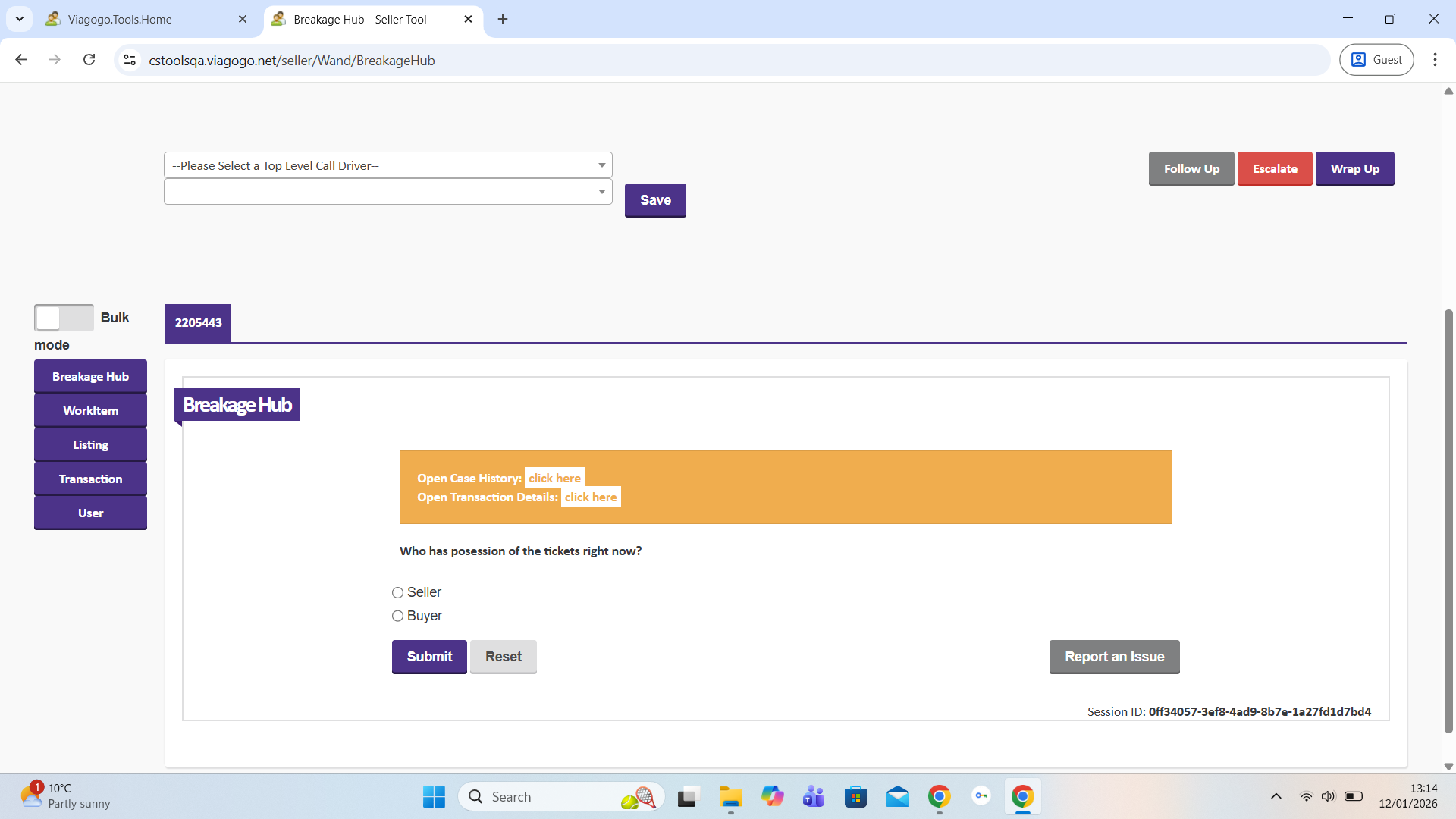Open the new tab plus icon
The image size is (1456, 819).
point(503,19)
